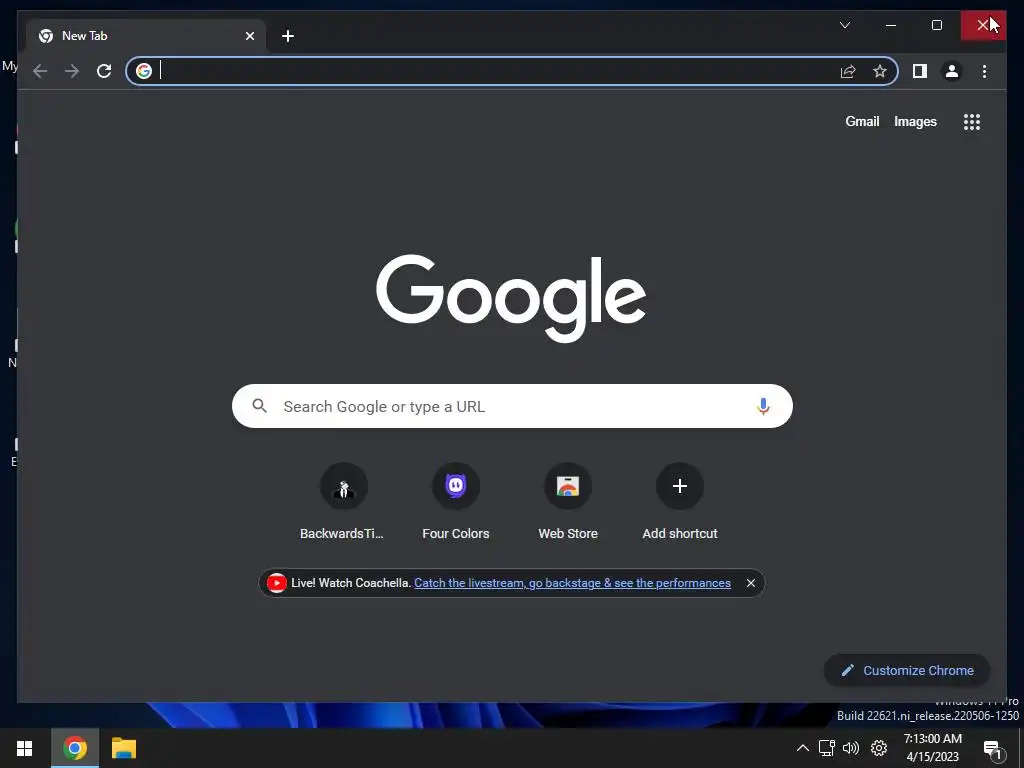This screenshot has height=768, width=1024.
Task: Click the YouTube icon in Coachella banner
Action: (276, 583)
